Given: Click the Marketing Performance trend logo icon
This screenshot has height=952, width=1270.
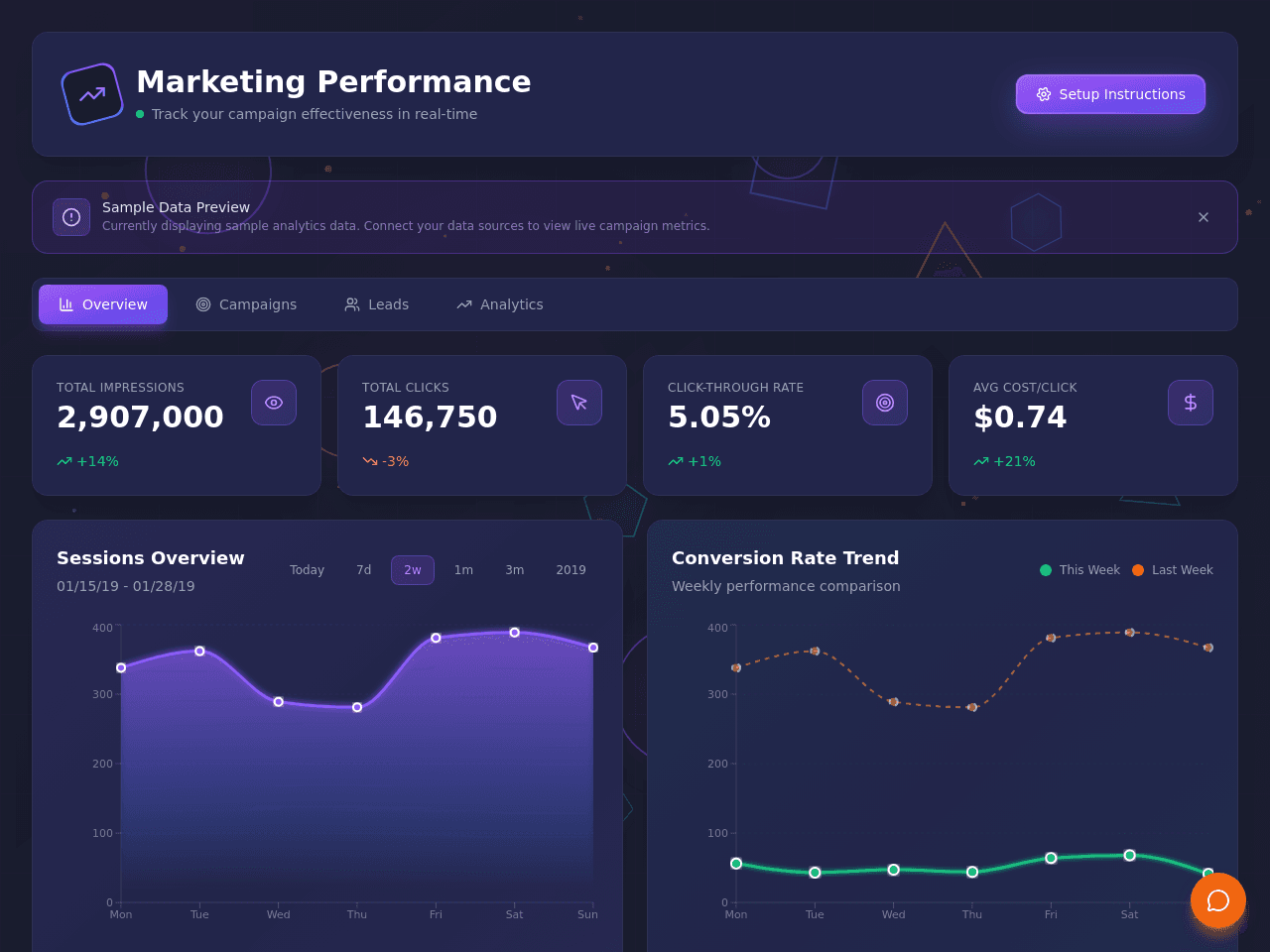Looking at the screenshot, I should tap(92, 94).
